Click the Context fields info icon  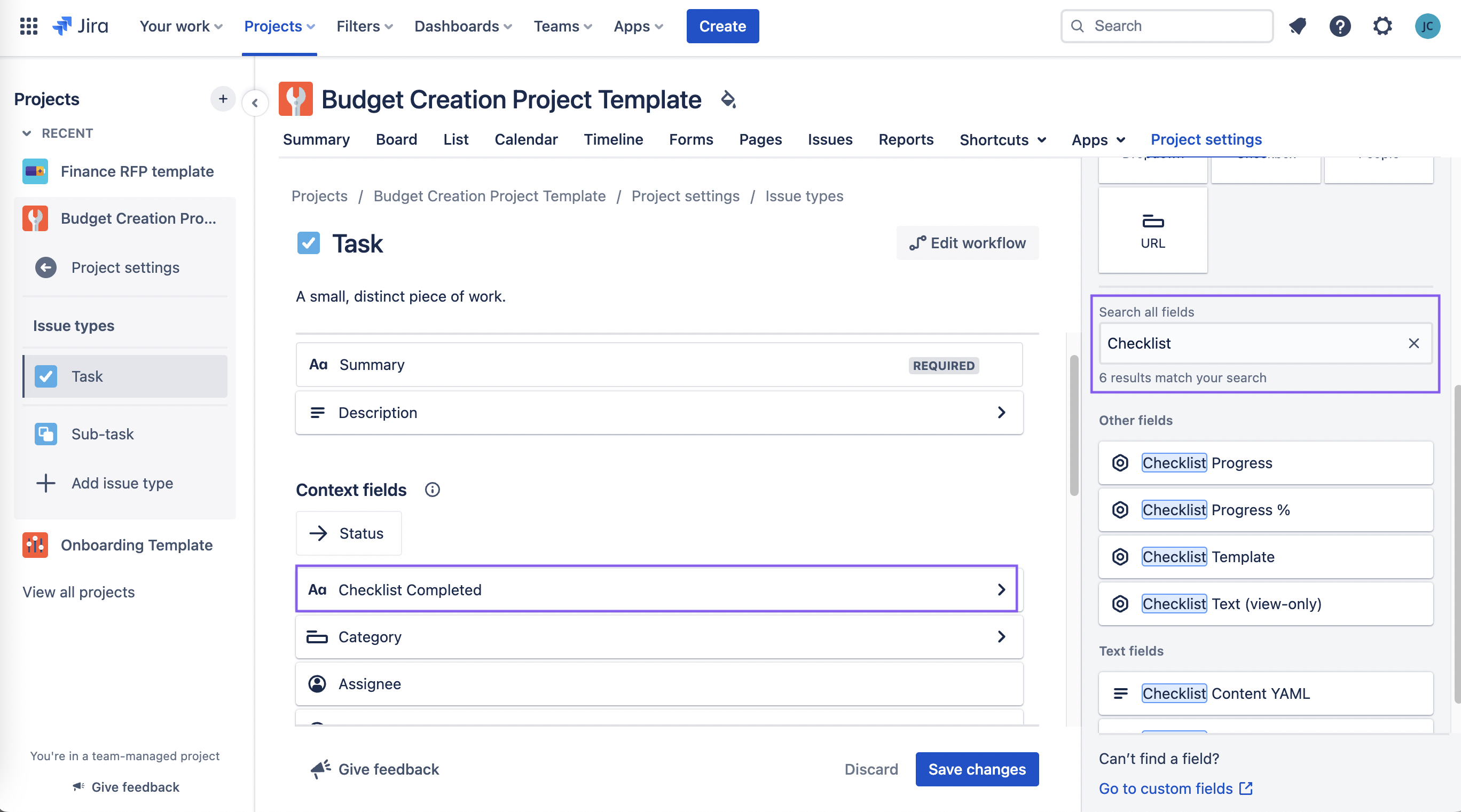coord(432,490)
